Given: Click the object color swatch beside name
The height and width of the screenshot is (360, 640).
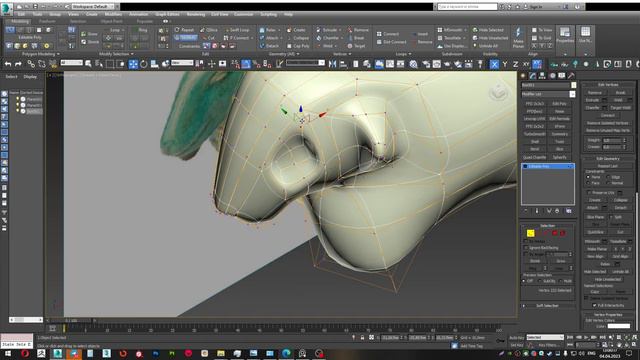Looking at the screenshot, I should [x=573, y=85].
